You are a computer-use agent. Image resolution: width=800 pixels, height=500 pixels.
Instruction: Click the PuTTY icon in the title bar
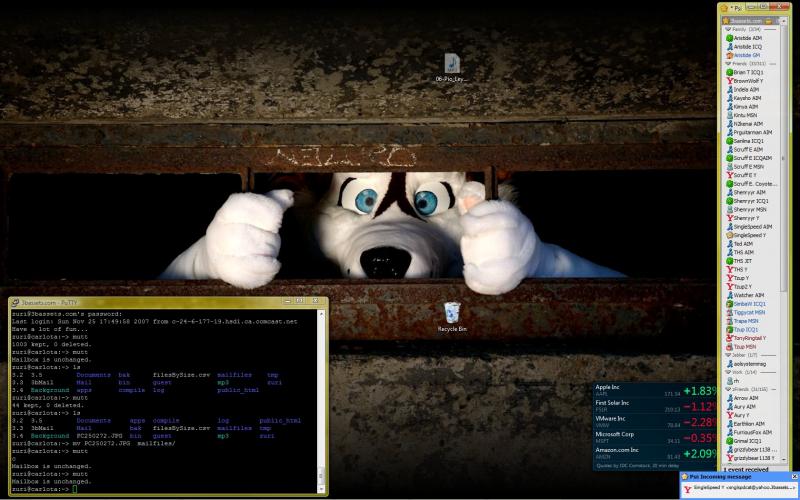17,301
